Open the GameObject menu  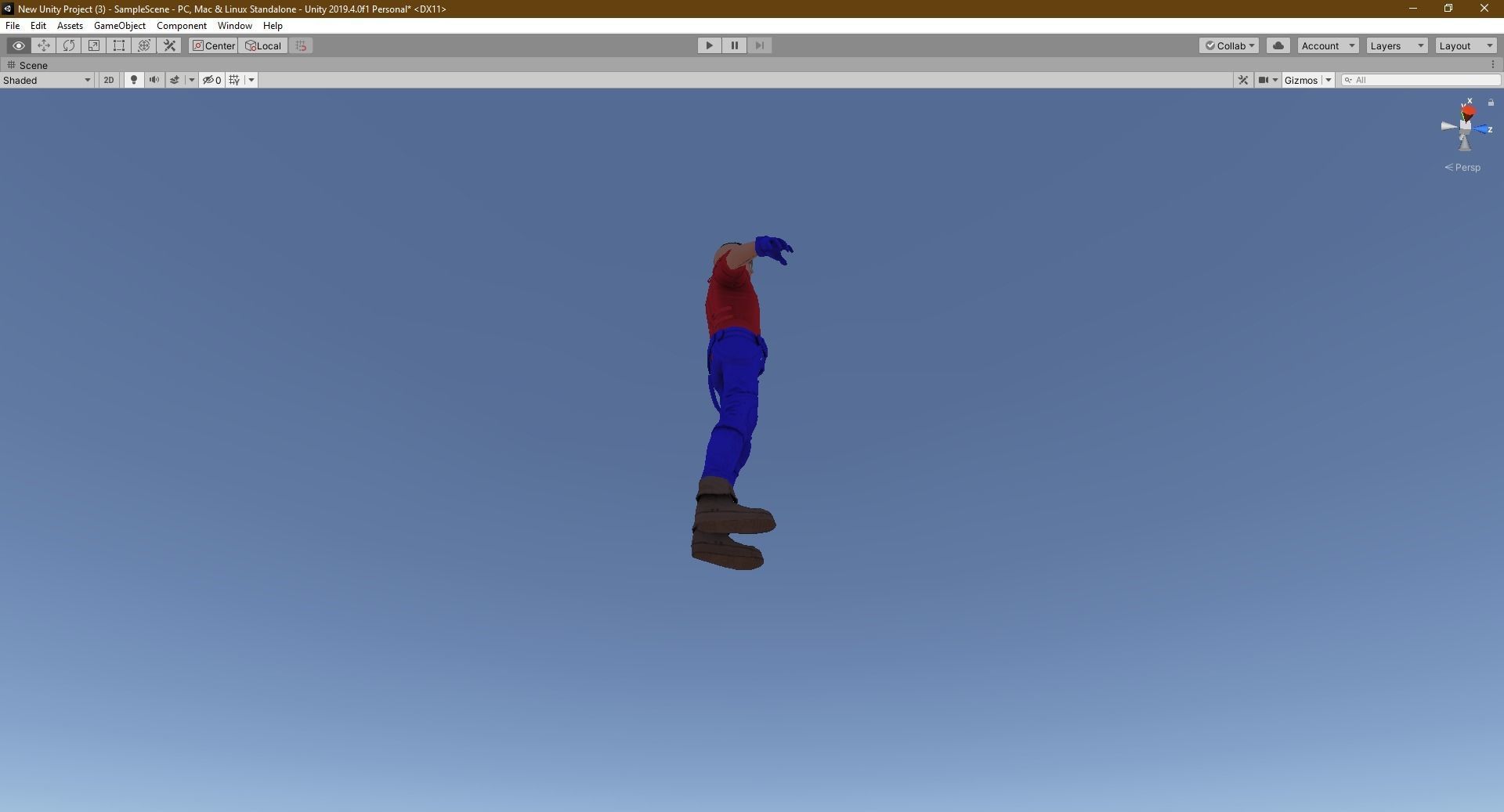[x=120, y=26]
